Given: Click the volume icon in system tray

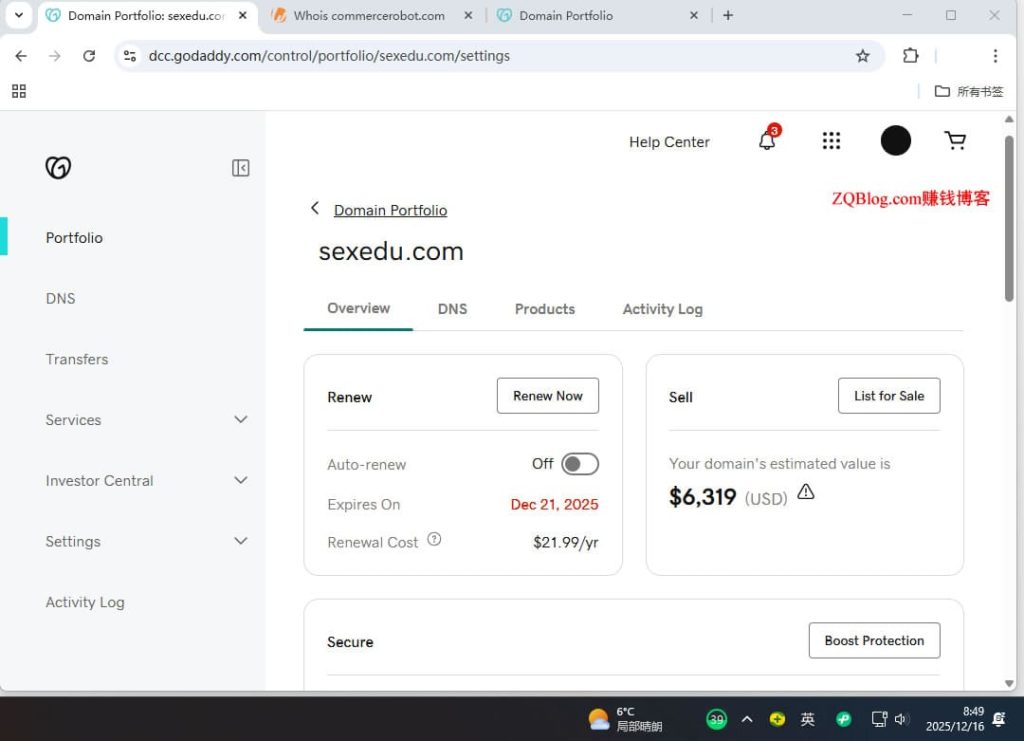Looking at the screenshot, I should tap(901, 719).
